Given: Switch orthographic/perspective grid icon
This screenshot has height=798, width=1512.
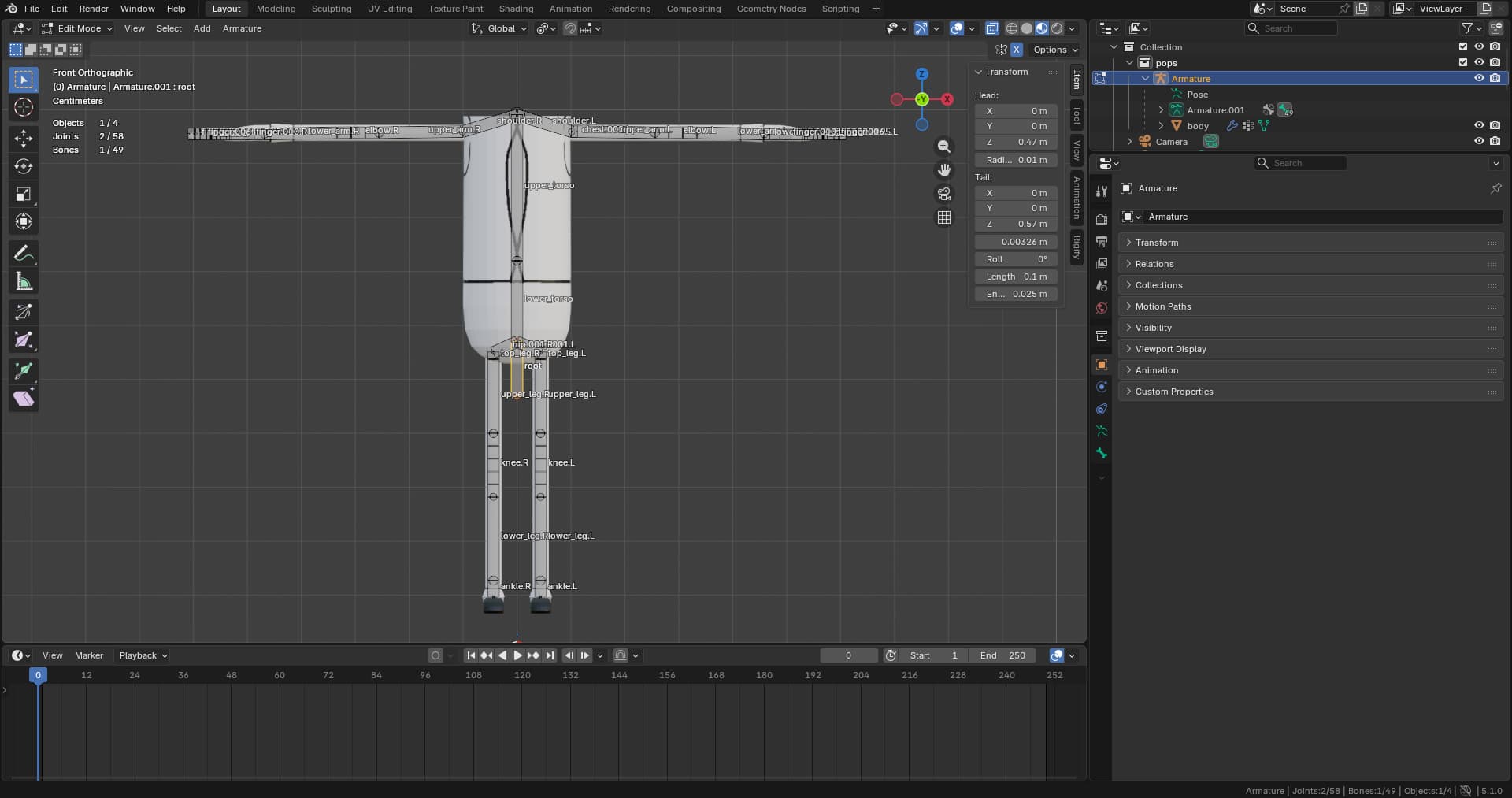Looking at the screenshot, I should pyautogui.click(x=944, y=217).
